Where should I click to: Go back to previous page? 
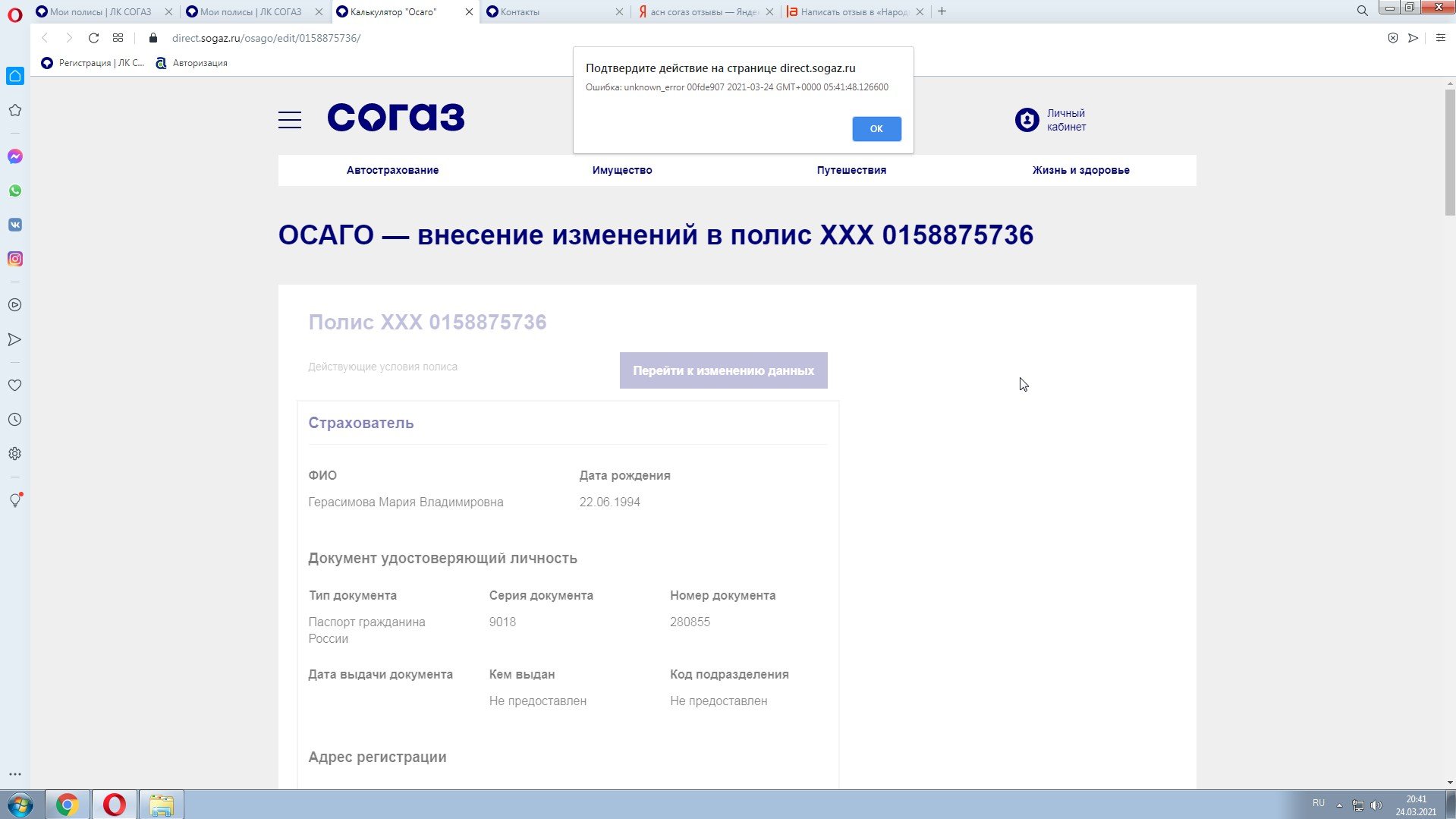[45, 38]
